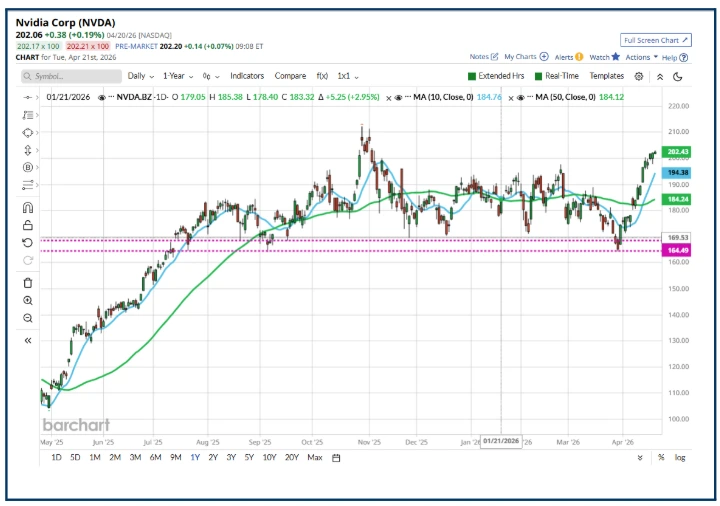The width and height of the screenshot is (720, 506).
Task: Open the line annotations tool group
Action: [x=28, y=115]
